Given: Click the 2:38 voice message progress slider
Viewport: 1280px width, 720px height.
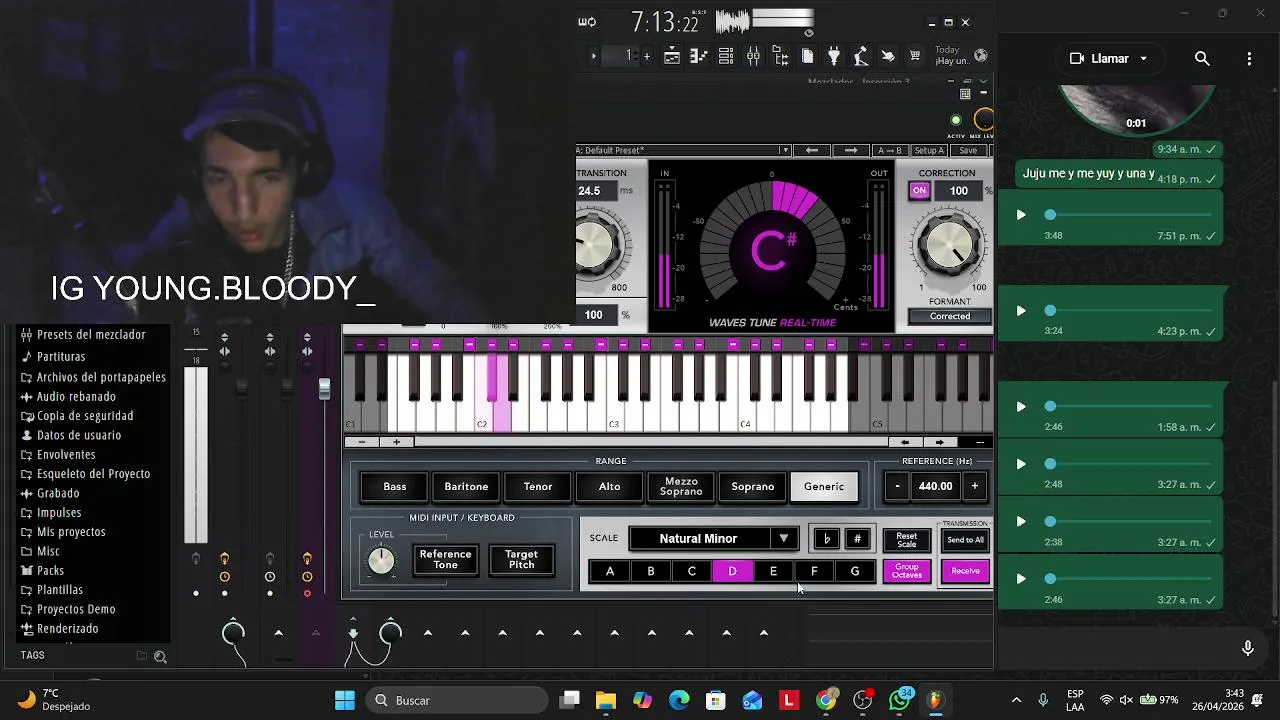Looking at the screenshot, I should [x=1131, y=522].
